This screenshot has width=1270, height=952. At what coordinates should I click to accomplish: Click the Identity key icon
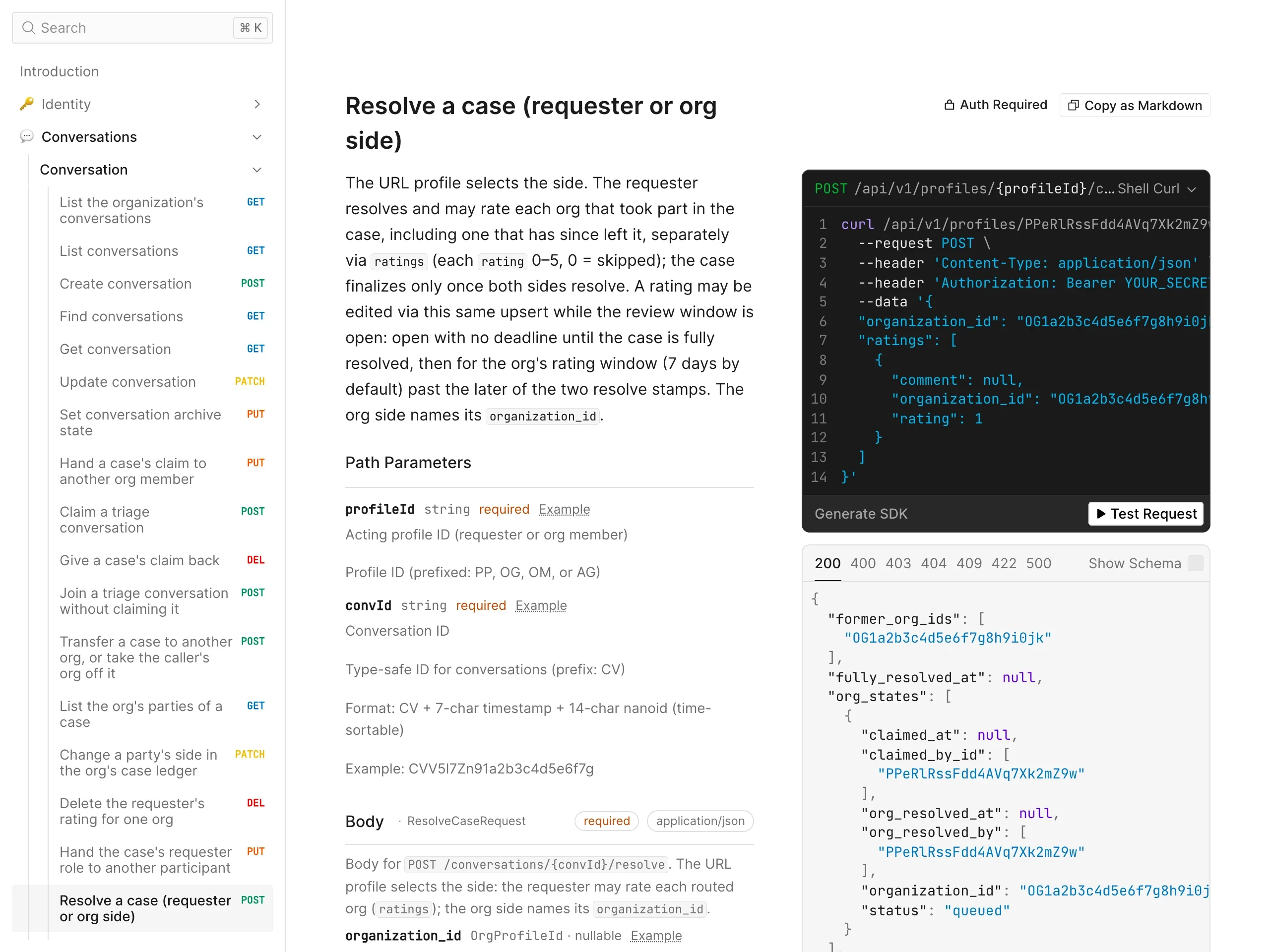[x=26, y=104]
